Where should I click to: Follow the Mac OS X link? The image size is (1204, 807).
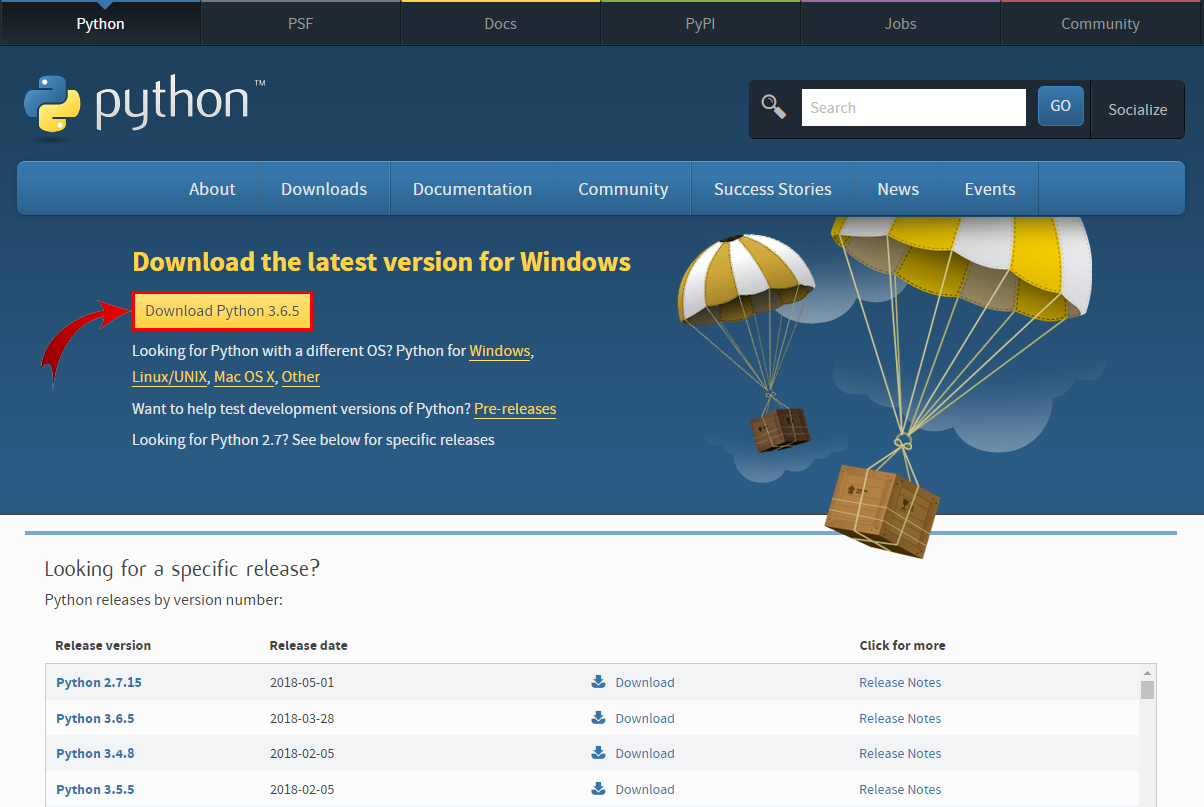(244, 377)
